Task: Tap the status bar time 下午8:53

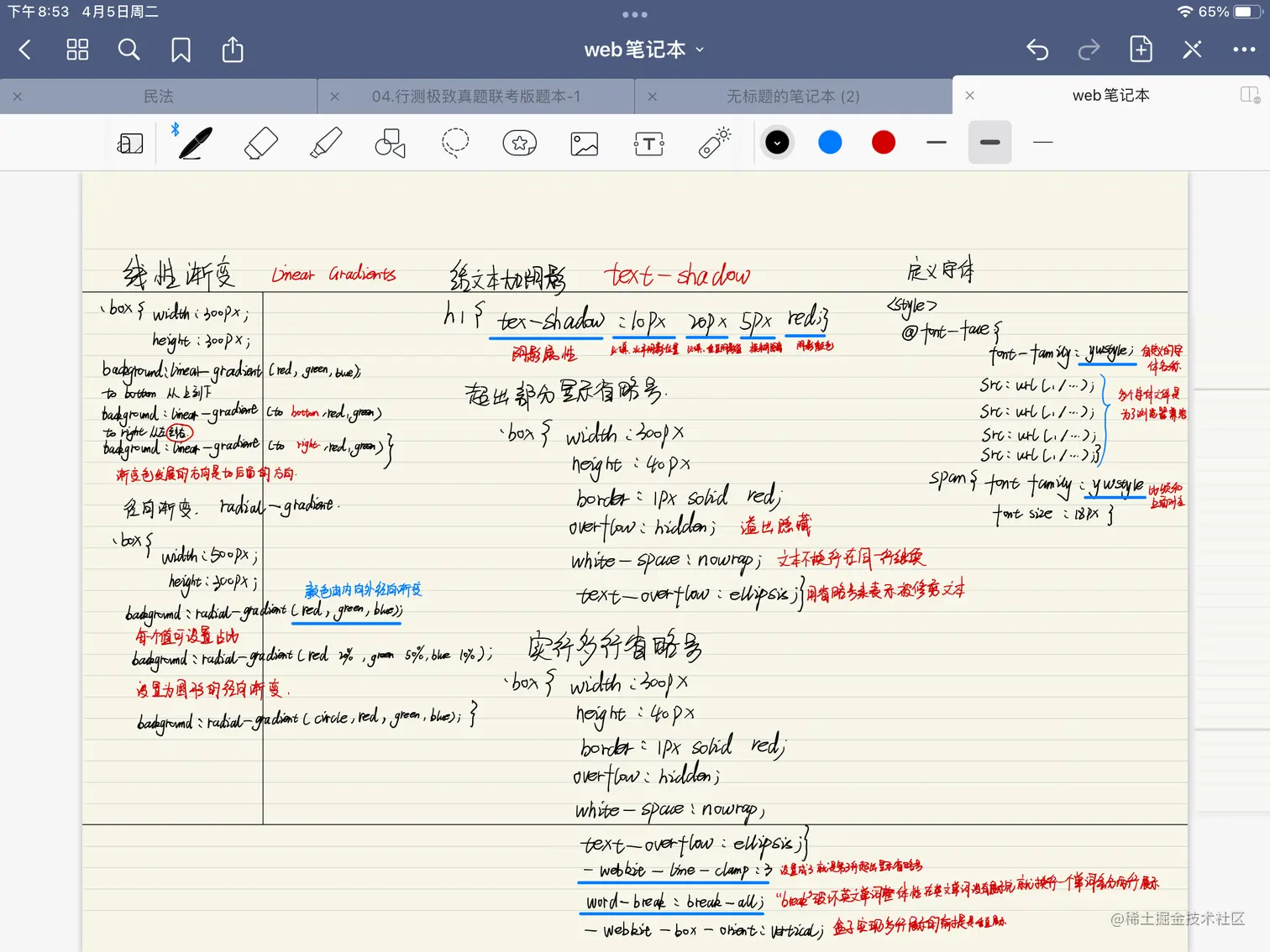Action: coord(39,12)
